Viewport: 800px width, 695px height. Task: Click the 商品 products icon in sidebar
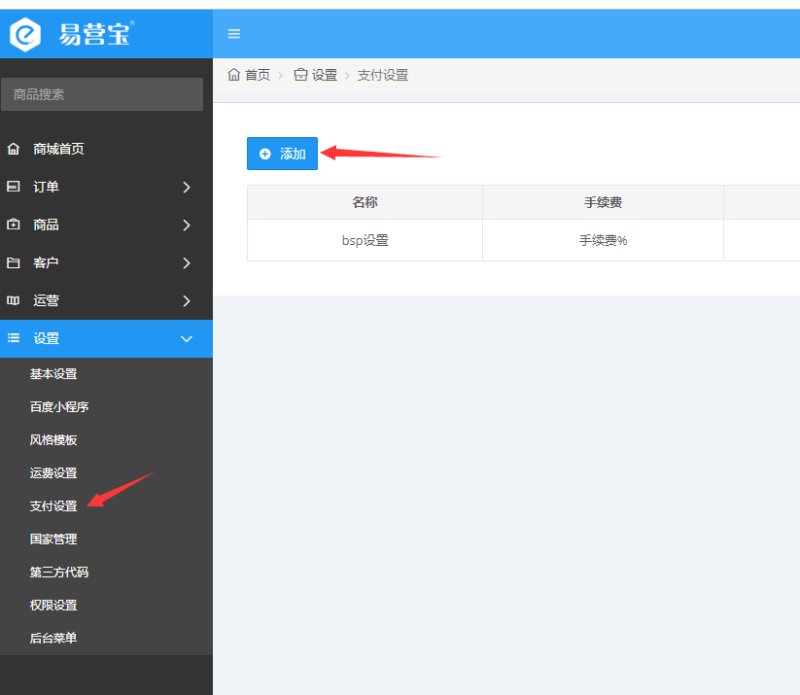(13, 225)
